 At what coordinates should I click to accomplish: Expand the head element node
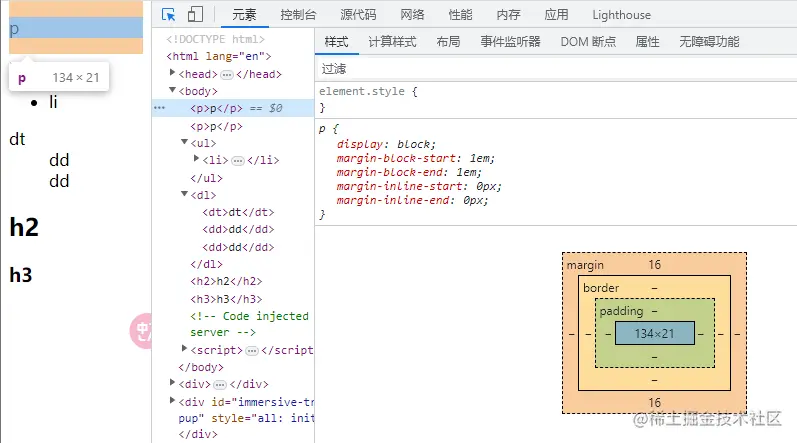point(172,73)
